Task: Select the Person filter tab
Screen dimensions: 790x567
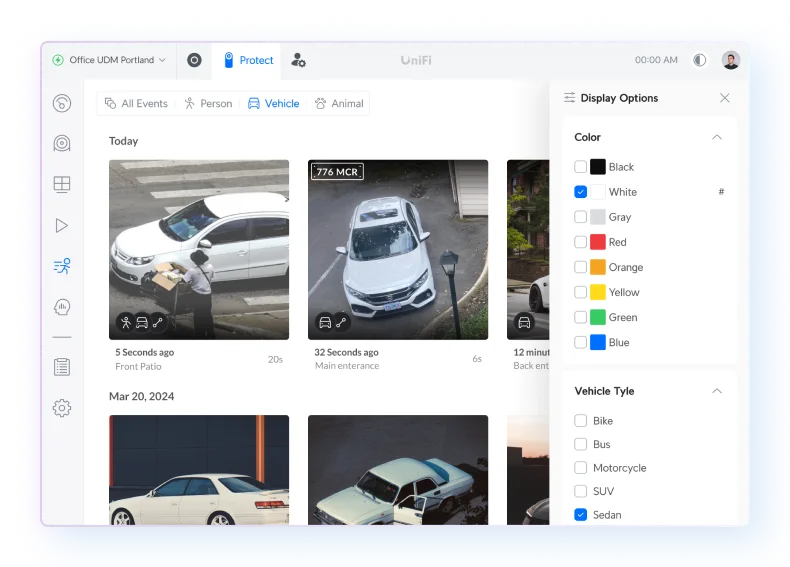Action: 208,103
